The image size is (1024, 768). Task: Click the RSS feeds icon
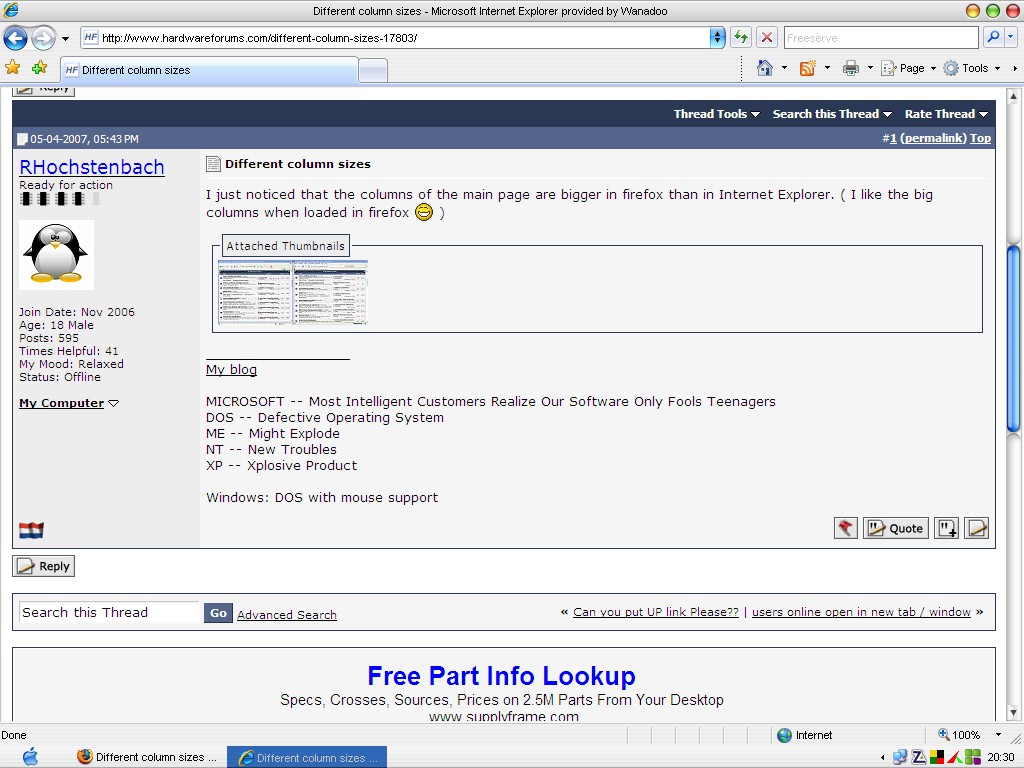click(x=808, y=68)
